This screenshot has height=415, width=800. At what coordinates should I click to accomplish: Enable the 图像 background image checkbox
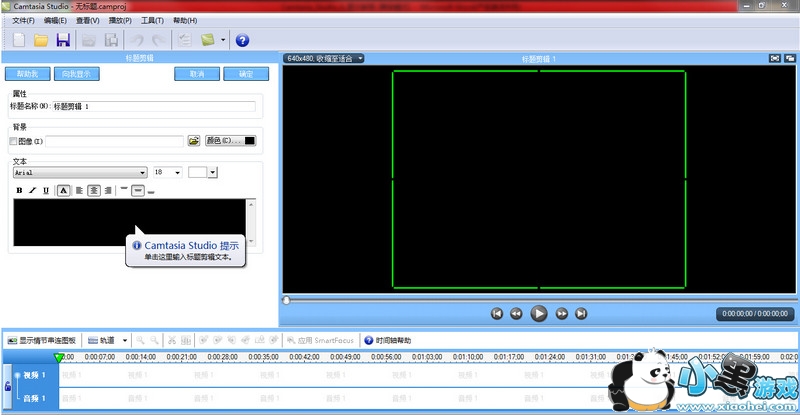pos(14,141)
